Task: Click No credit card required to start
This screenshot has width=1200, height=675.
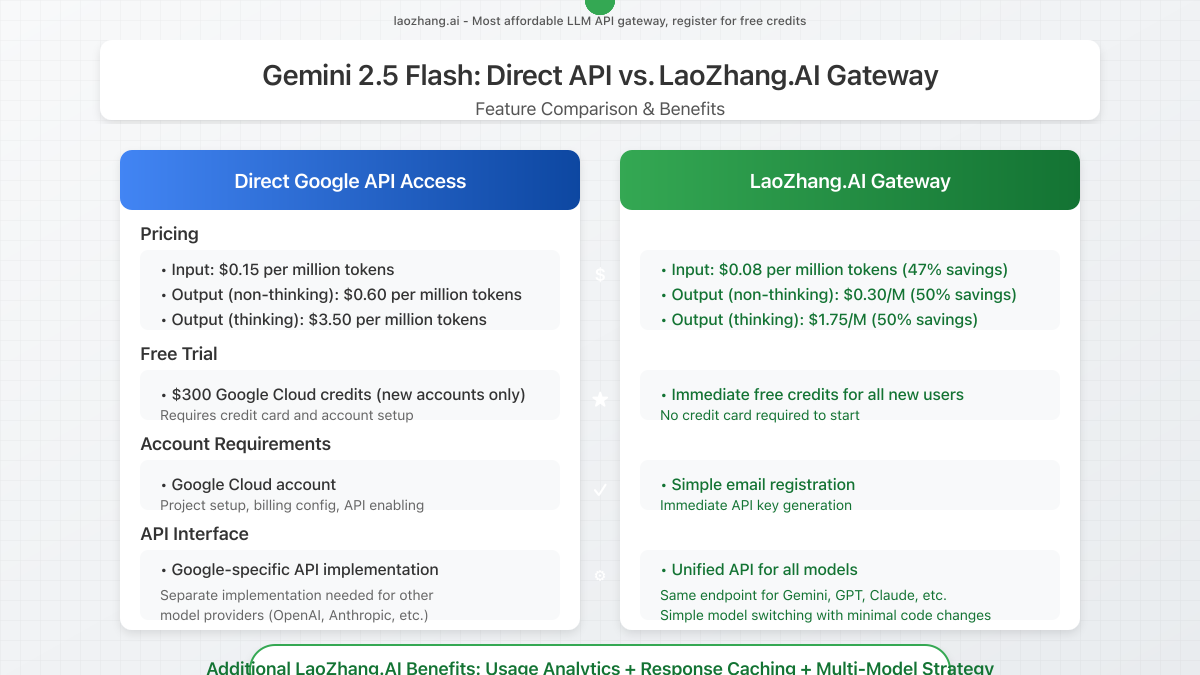Action: (760, 415)
